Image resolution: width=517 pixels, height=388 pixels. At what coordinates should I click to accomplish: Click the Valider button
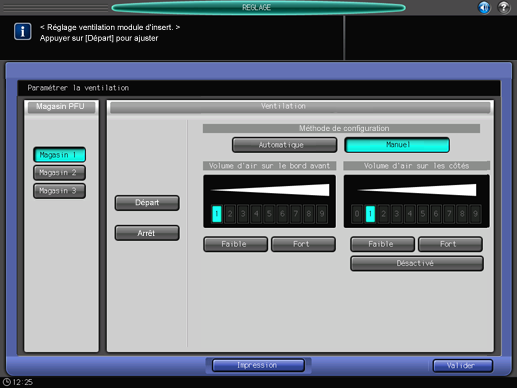pos(463,366)
